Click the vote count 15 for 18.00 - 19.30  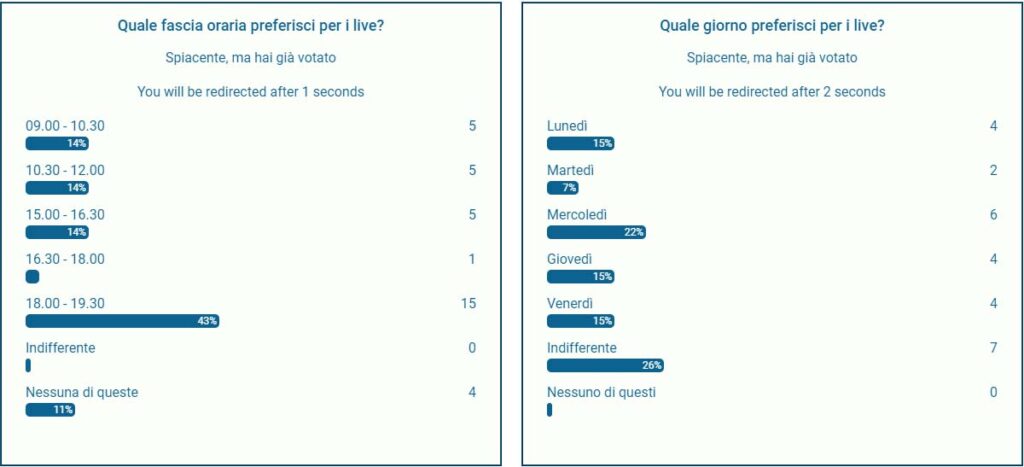pos(469,304)
